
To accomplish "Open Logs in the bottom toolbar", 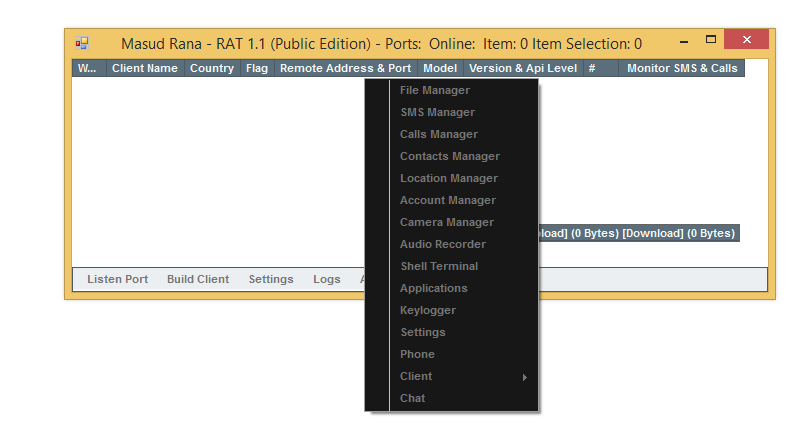I will point(326,279).
